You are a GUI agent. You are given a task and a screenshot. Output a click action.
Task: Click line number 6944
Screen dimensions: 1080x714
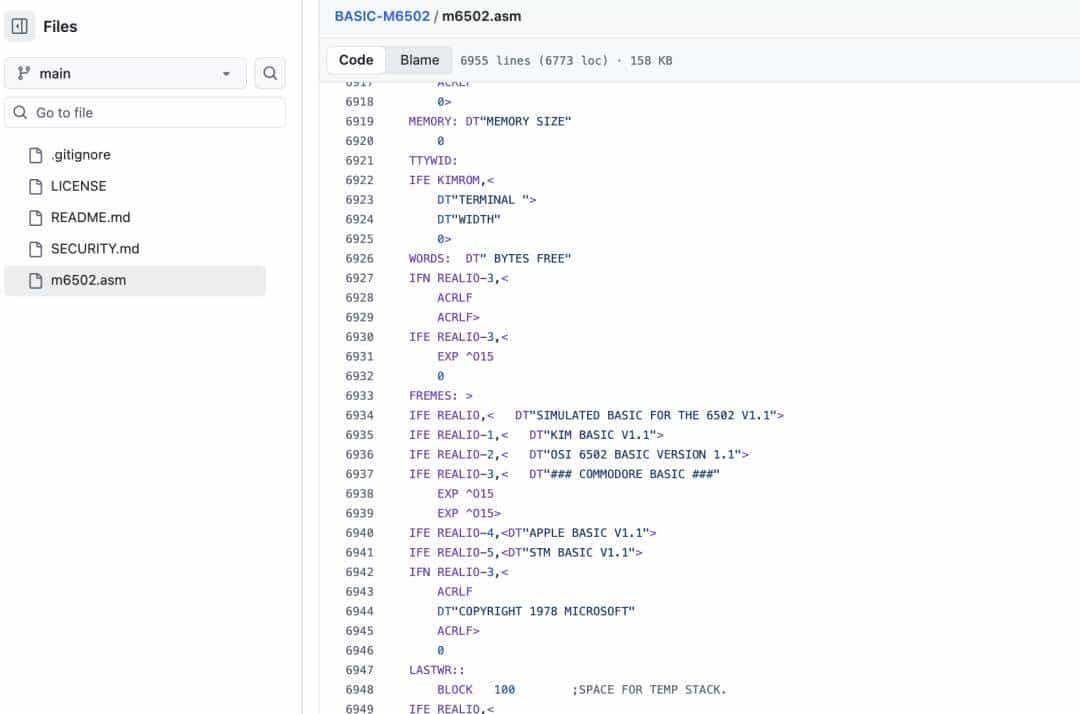(359, 611)
